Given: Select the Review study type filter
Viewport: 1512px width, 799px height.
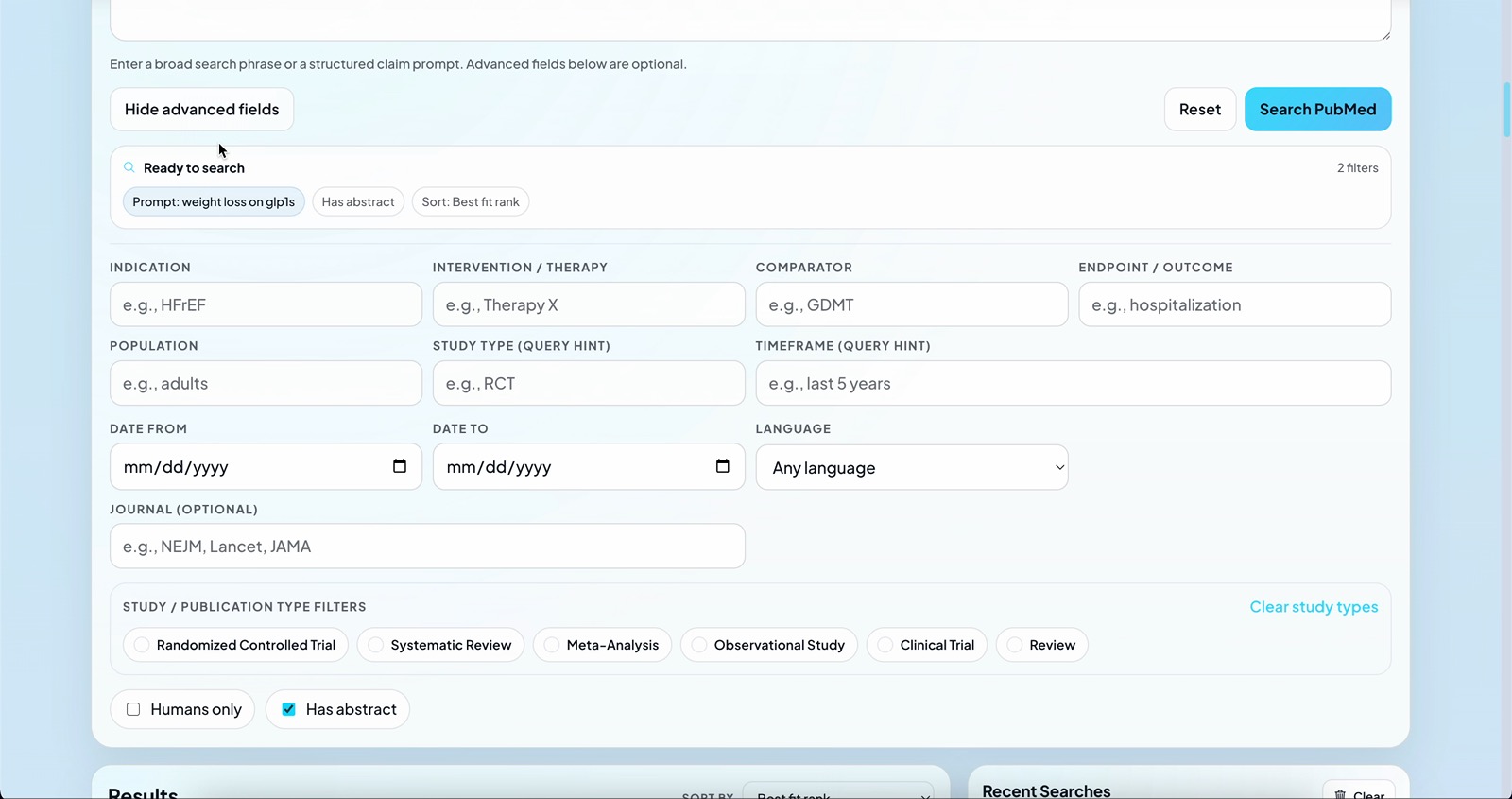Looking at the screenshot, I should coord(1041,645).
